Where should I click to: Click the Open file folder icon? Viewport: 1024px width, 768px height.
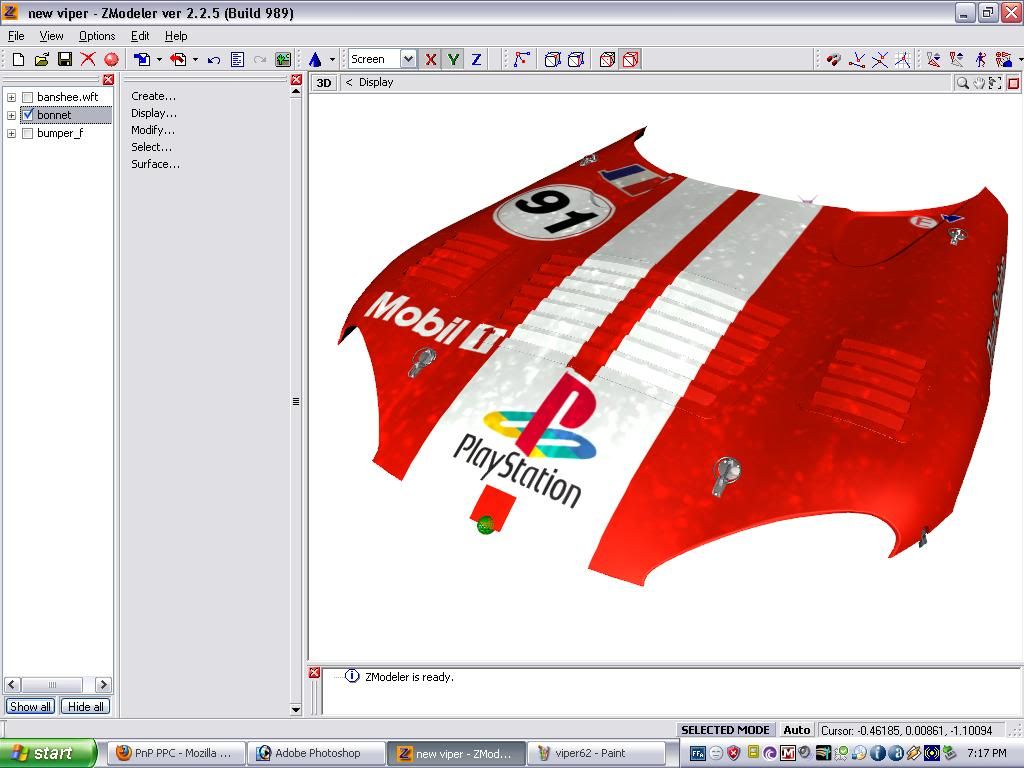point(41,60)
